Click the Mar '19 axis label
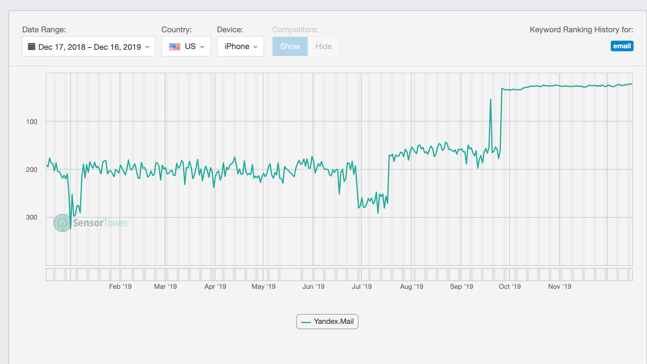 165,286
